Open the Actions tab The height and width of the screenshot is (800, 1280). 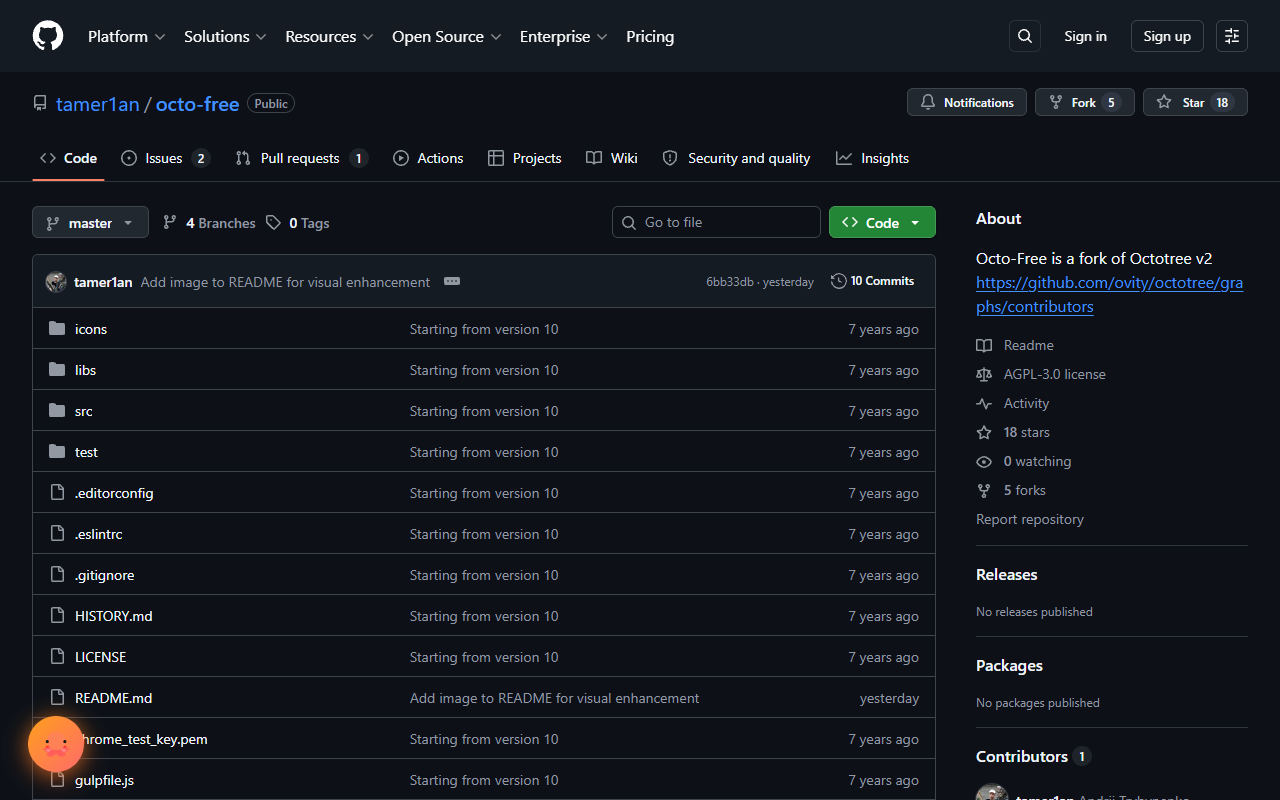pos(428,158)
